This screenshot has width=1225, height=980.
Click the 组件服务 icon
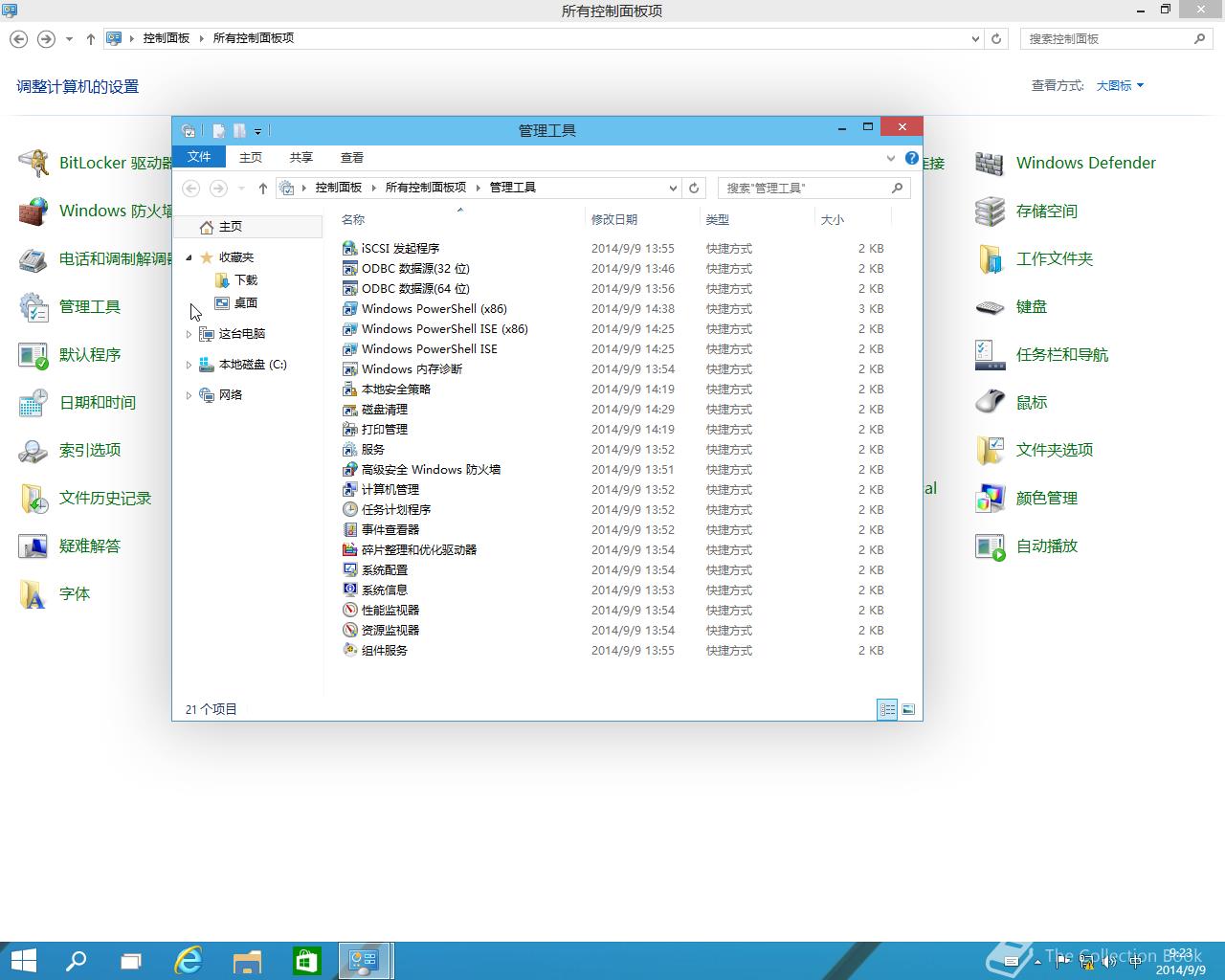click(x=350, y=650)
